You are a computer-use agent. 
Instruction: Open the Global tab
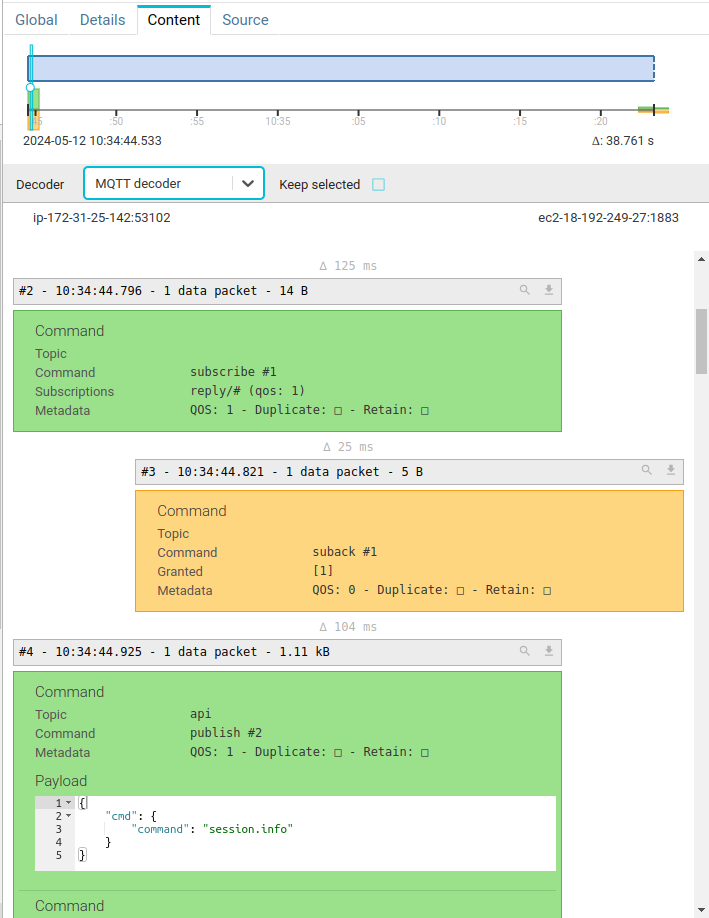click(x=36, y=20)
